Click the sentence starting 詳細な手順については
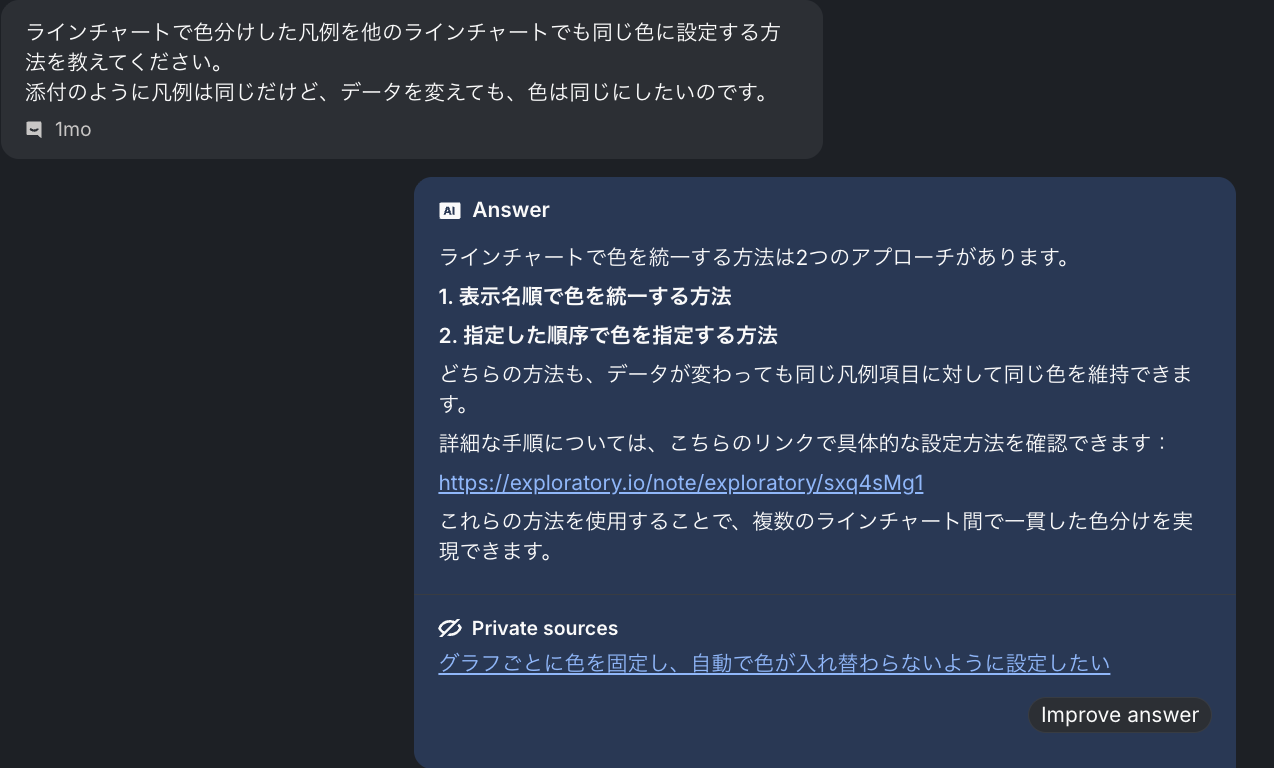Viewport: 1274px width, 768px height. click(x=804, y=443)
